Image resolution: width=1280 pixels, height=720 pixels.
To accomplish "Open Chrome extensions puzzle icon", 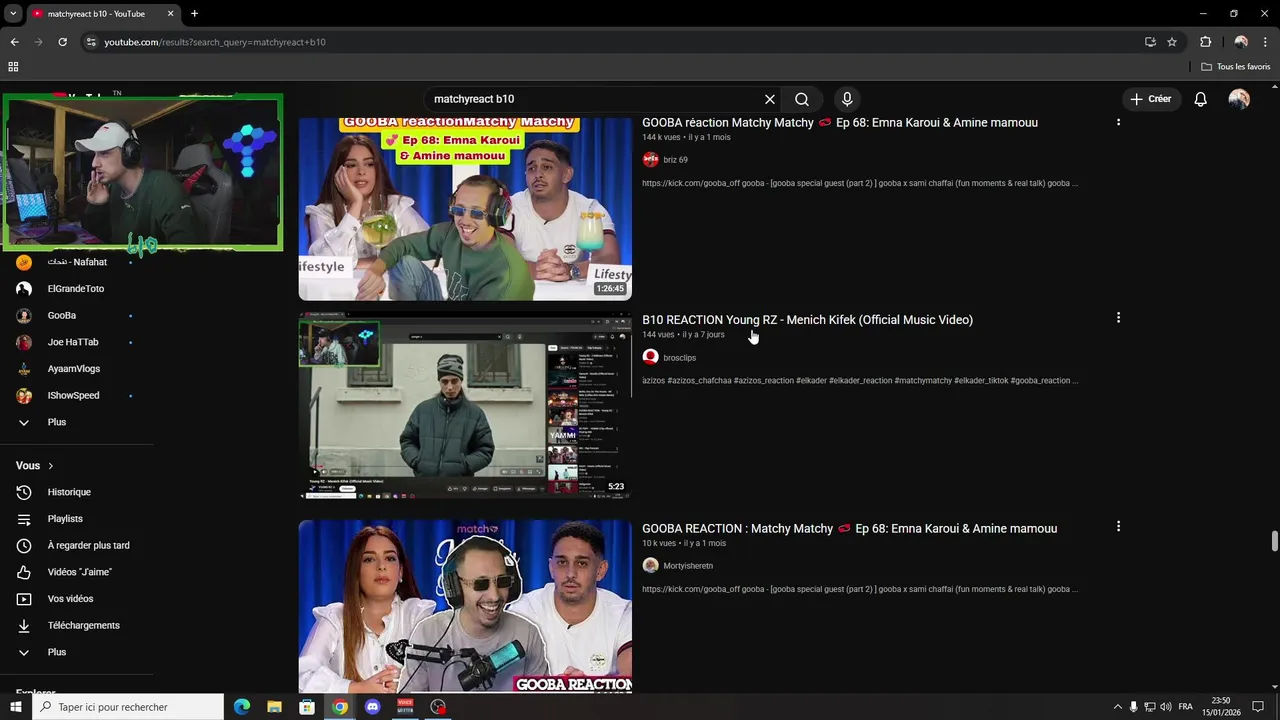I will point(1205,42).
